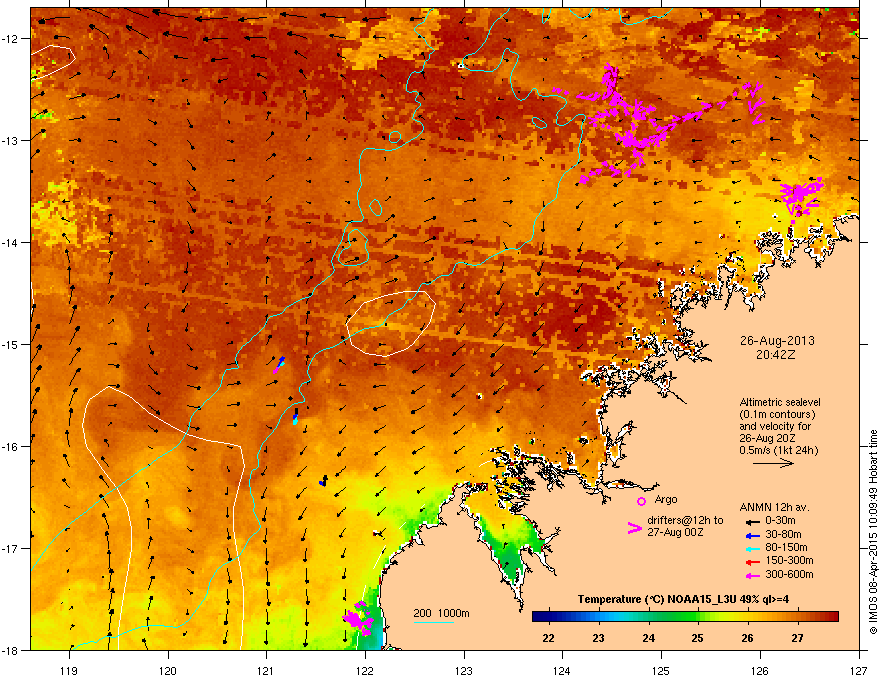
Task: Click the ANMN 12h av. heading
Action: pos(774,507)
